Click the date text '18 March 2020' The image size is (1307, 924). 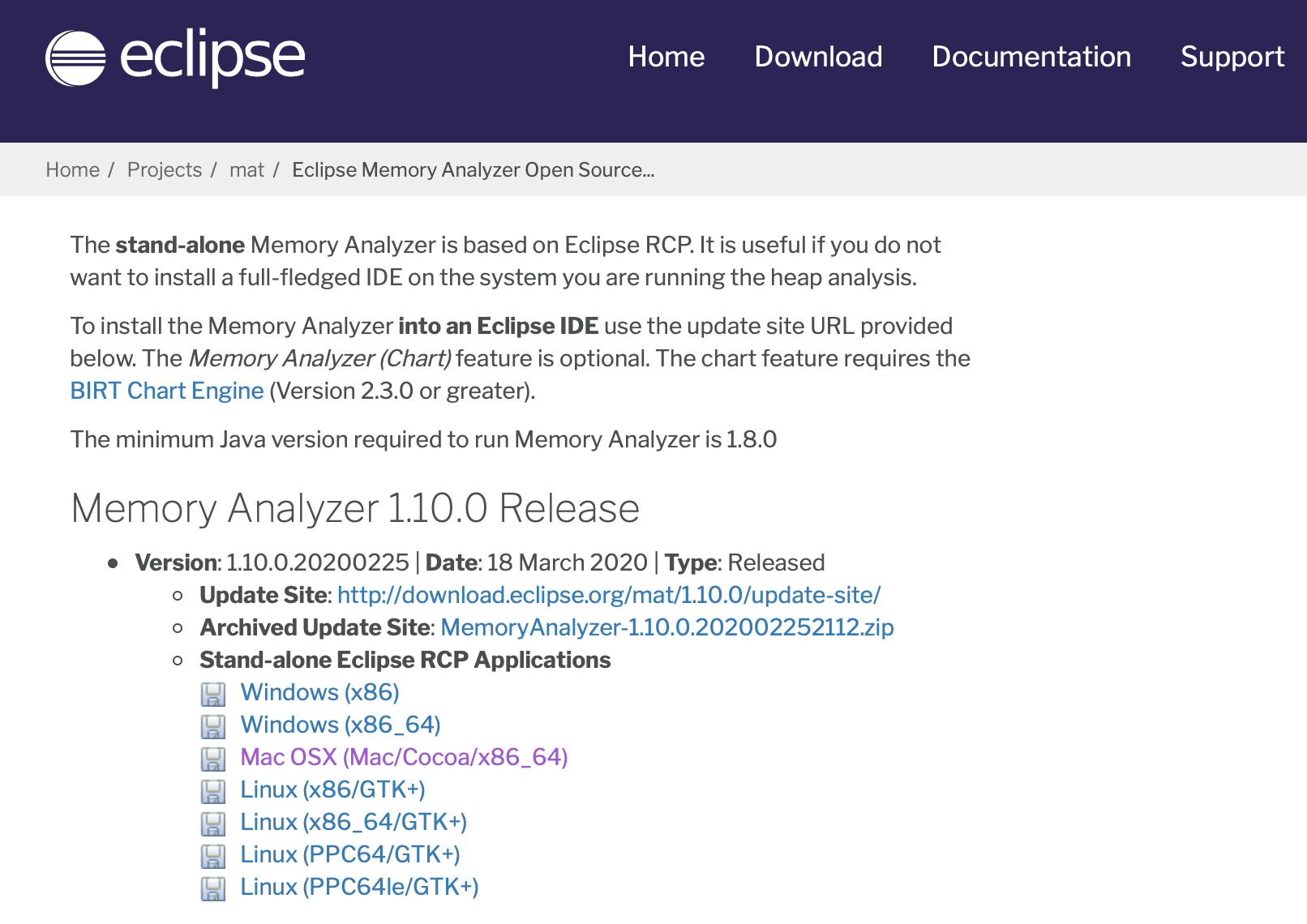[568, 563]
